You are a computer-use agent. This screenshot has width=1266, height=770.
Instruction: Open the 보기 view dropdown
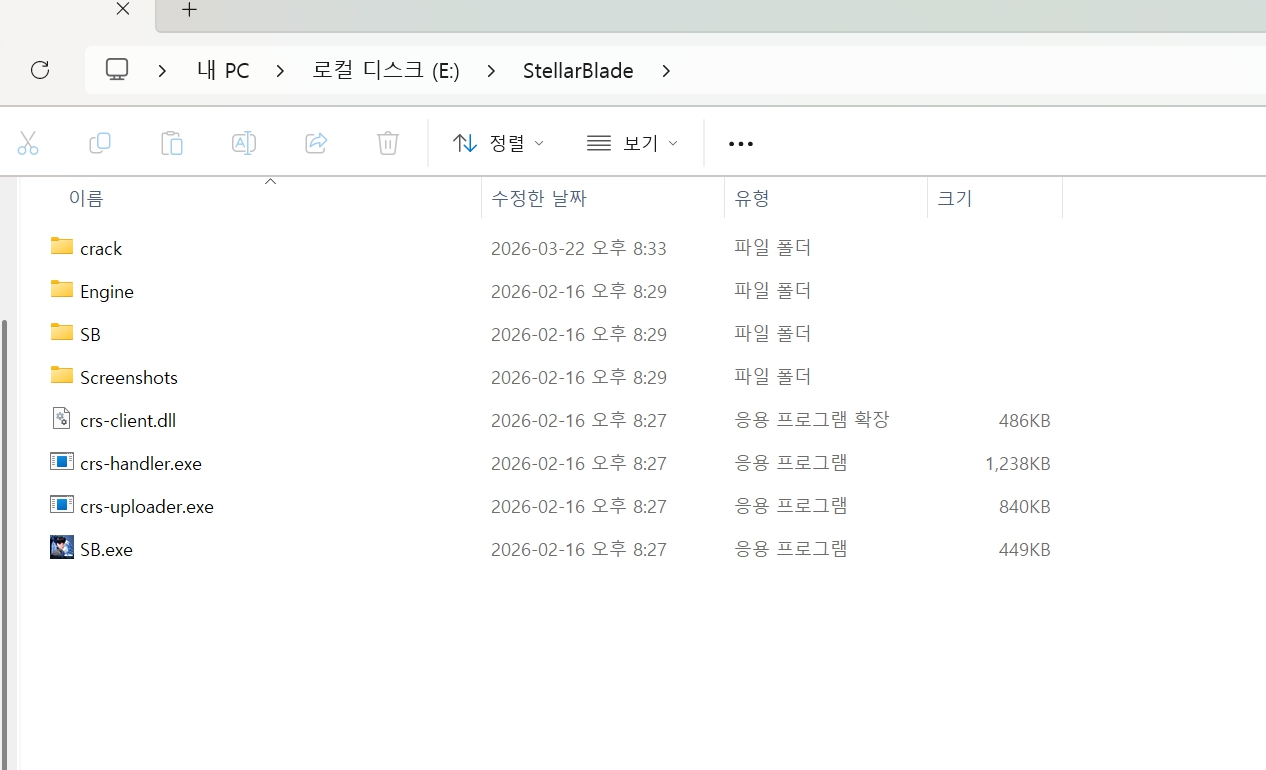point(632,143)
